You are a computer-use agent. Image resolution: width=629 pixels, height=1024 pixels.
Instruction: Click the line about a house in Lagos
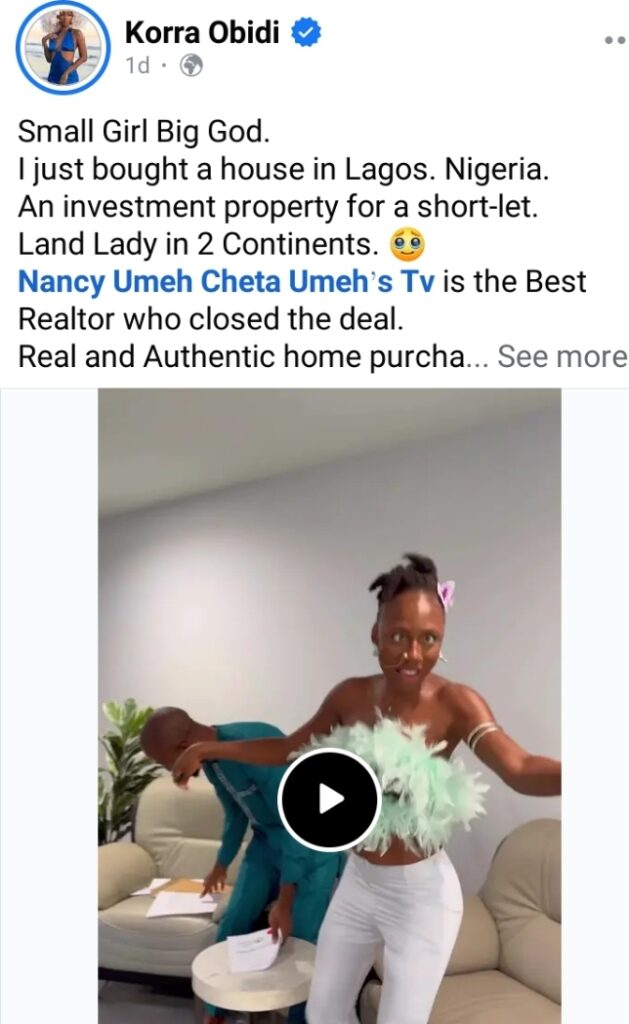tap(283, 170)
